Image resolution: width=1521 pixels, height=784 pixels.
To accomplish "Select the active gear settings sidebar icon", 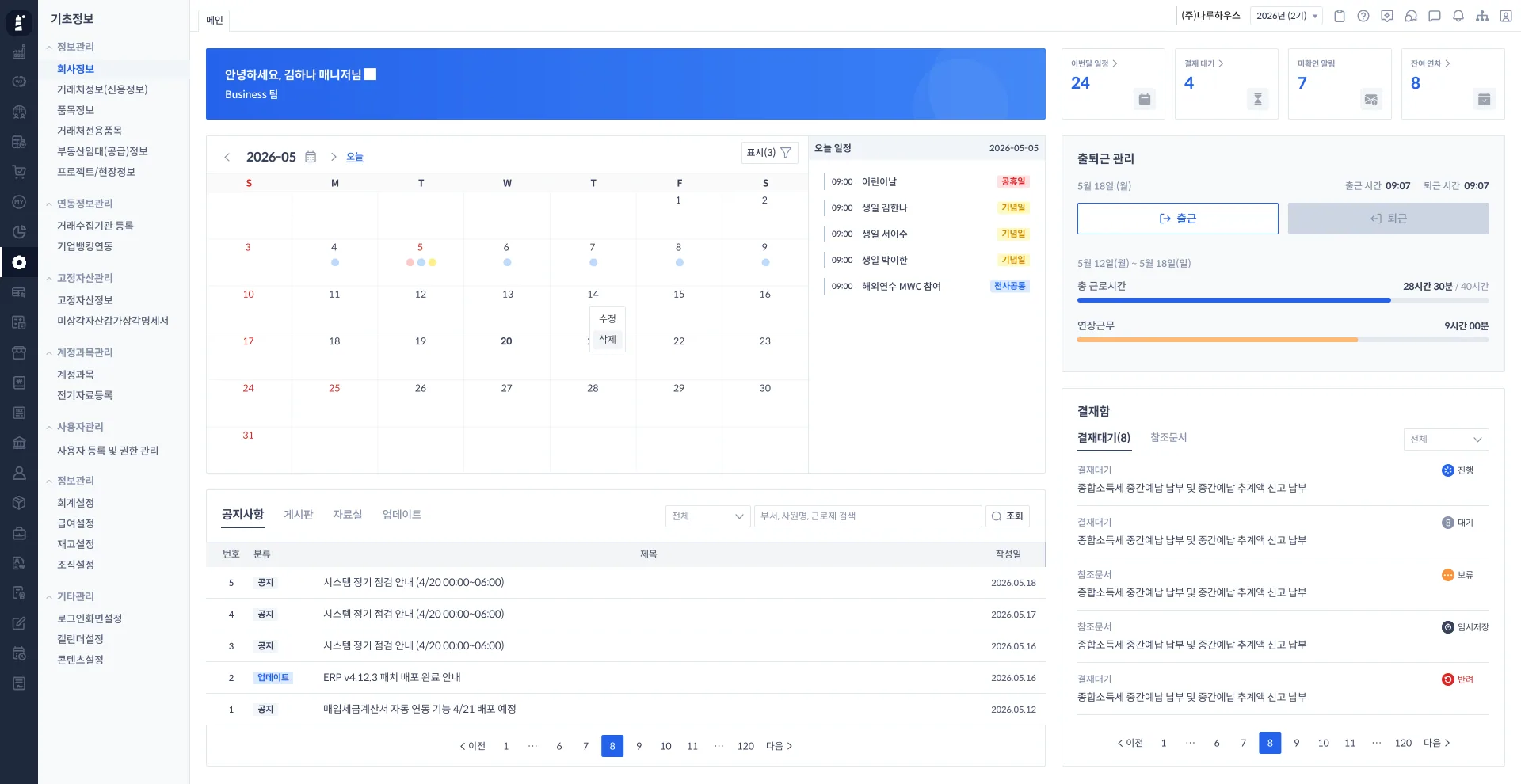I will click(x=19, y=262).
